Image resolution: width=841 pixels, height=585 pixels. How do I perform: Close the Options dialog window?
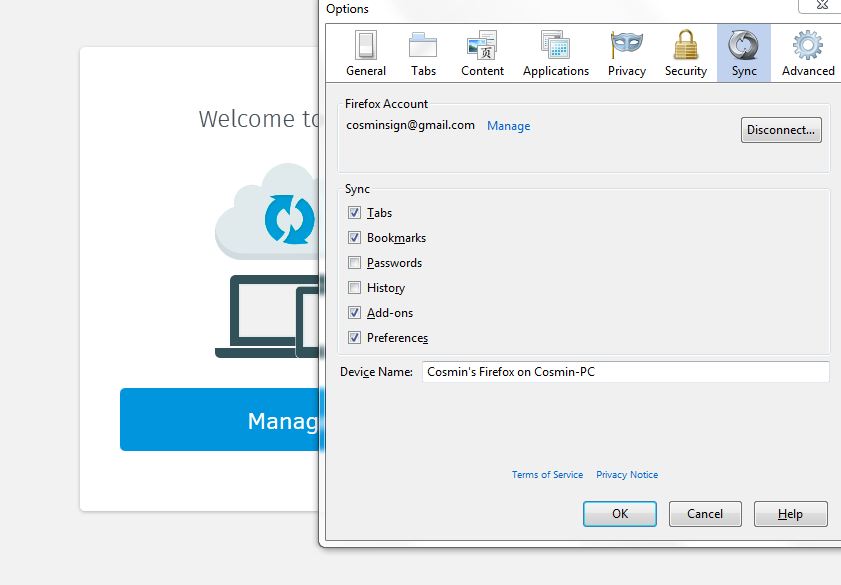pos(821,5)
